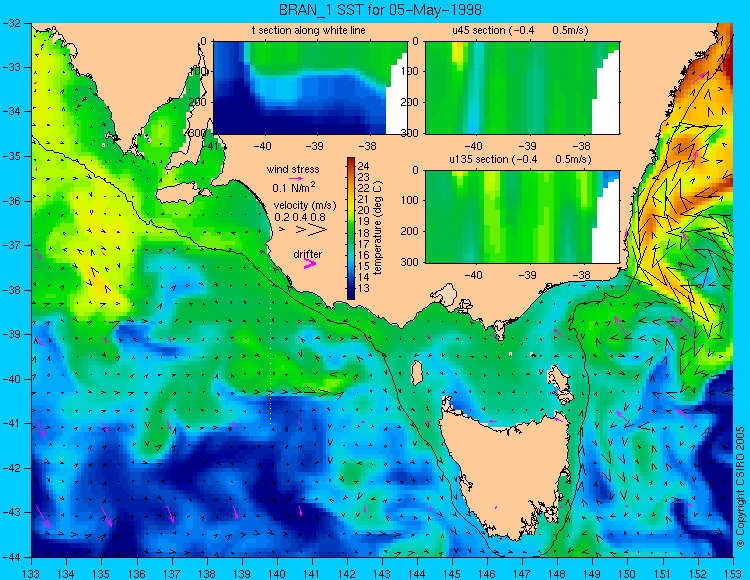Click the temperature color bar
This screenshot has height=580, width=750.
coord(351,229)
